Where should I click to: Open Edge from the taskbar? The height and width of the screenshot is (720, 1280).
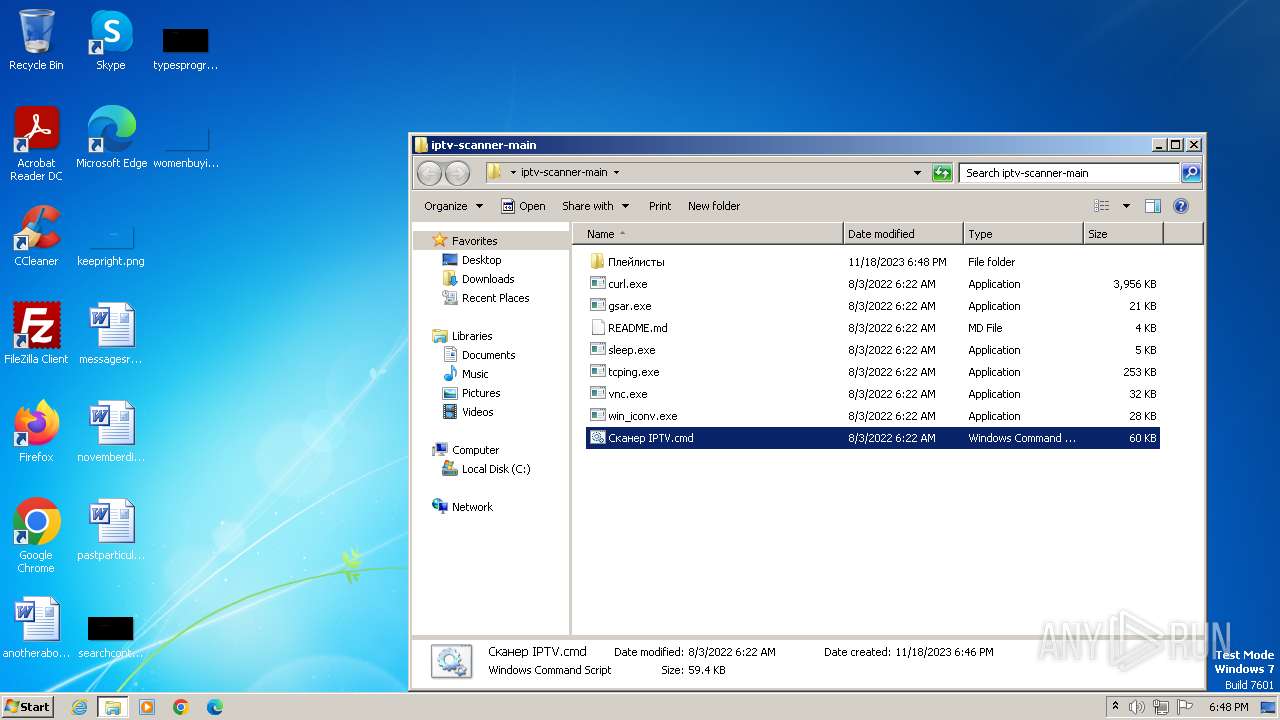pyautogui.click(x=215, y=707)
